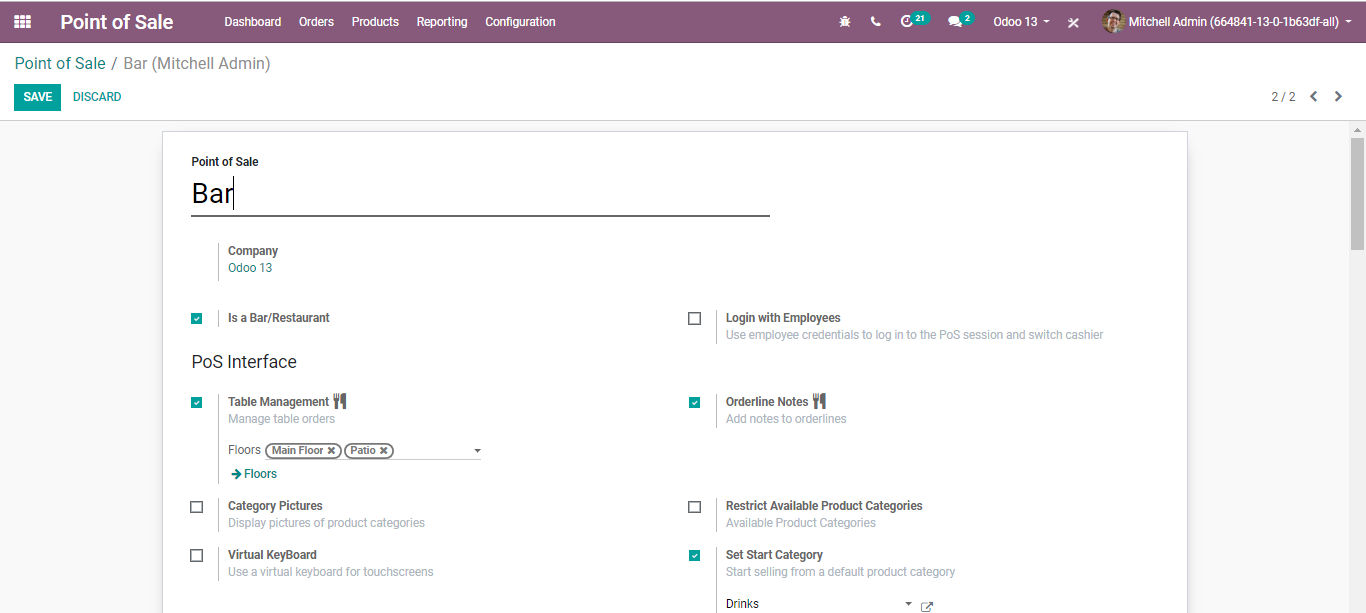Uncheck Is a Bar/Restaurant checkbox
This screenshot has height=613, width=1366.
[x=197, y=319]
